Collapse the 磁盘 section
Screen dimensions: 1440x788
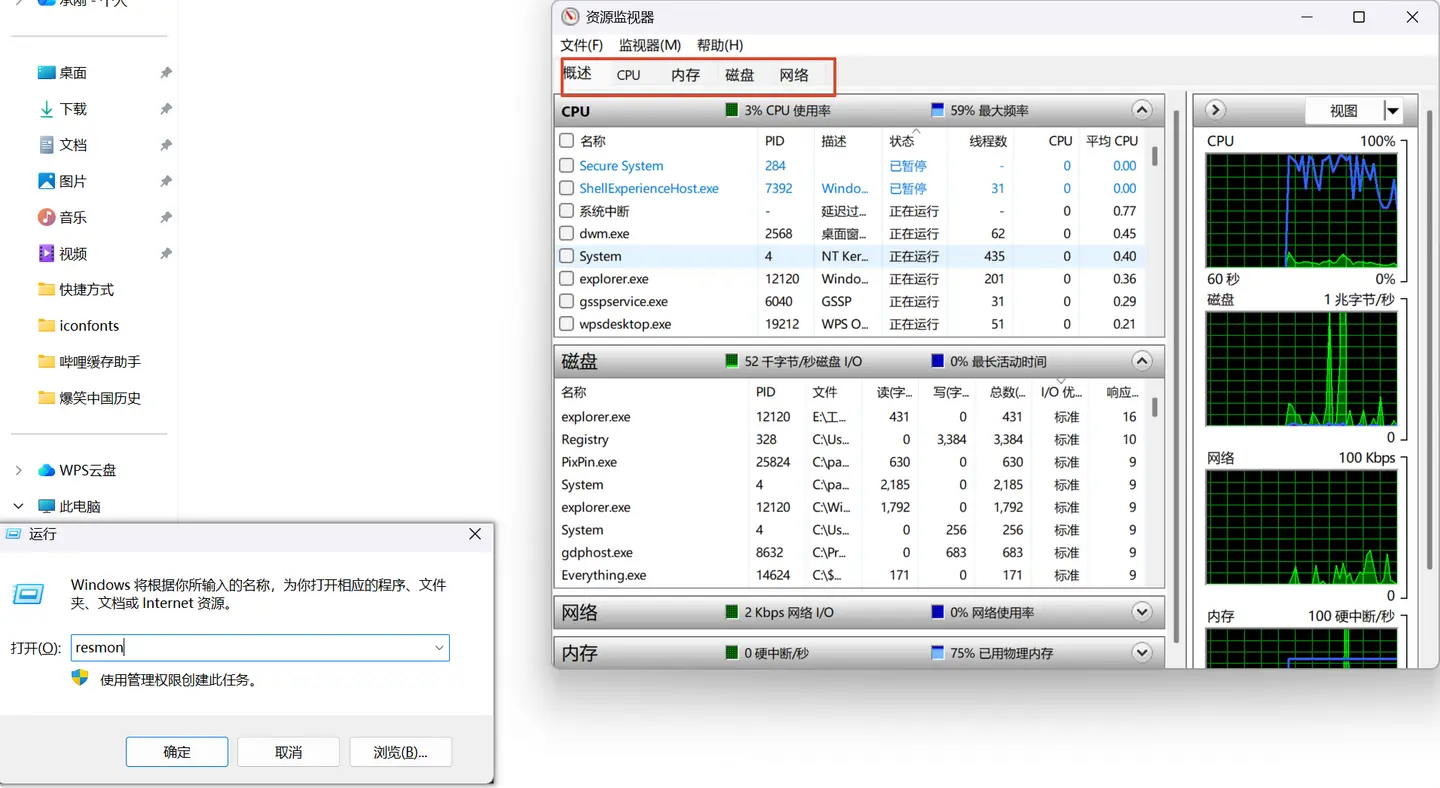1142,361
